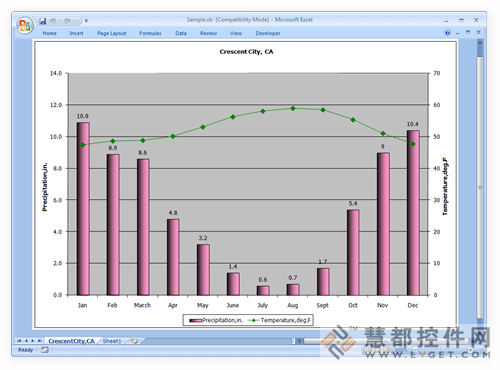The image size is (500, 370).
Task: Jump to last sheet with navigation arrow
Action: (39, 341)
